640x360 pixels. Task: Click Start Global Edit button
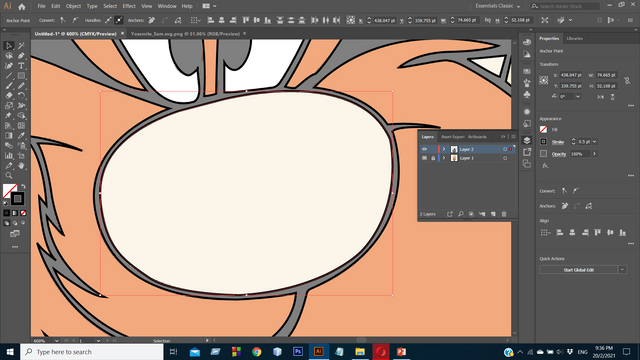click(x=579, y=269)
